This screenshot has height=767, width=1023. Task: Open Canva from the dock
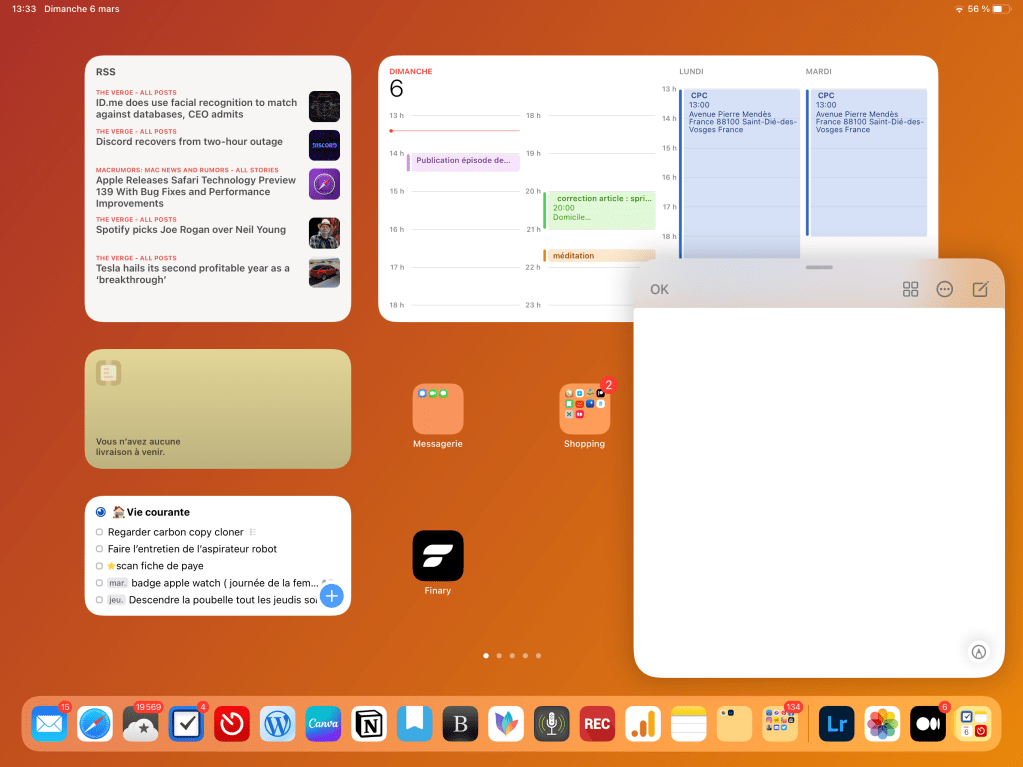coord(324,723)
